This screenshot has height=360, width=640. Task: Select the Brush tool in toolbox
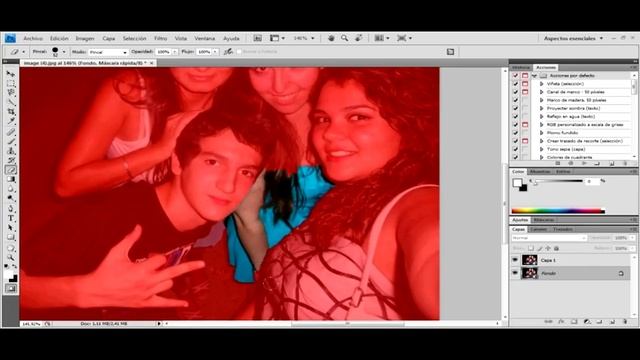[11, 142]
